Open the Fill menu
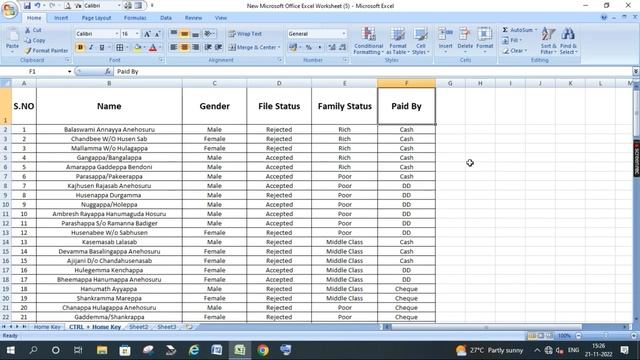This screenshot has height=360, width=640. click(513, 40)
